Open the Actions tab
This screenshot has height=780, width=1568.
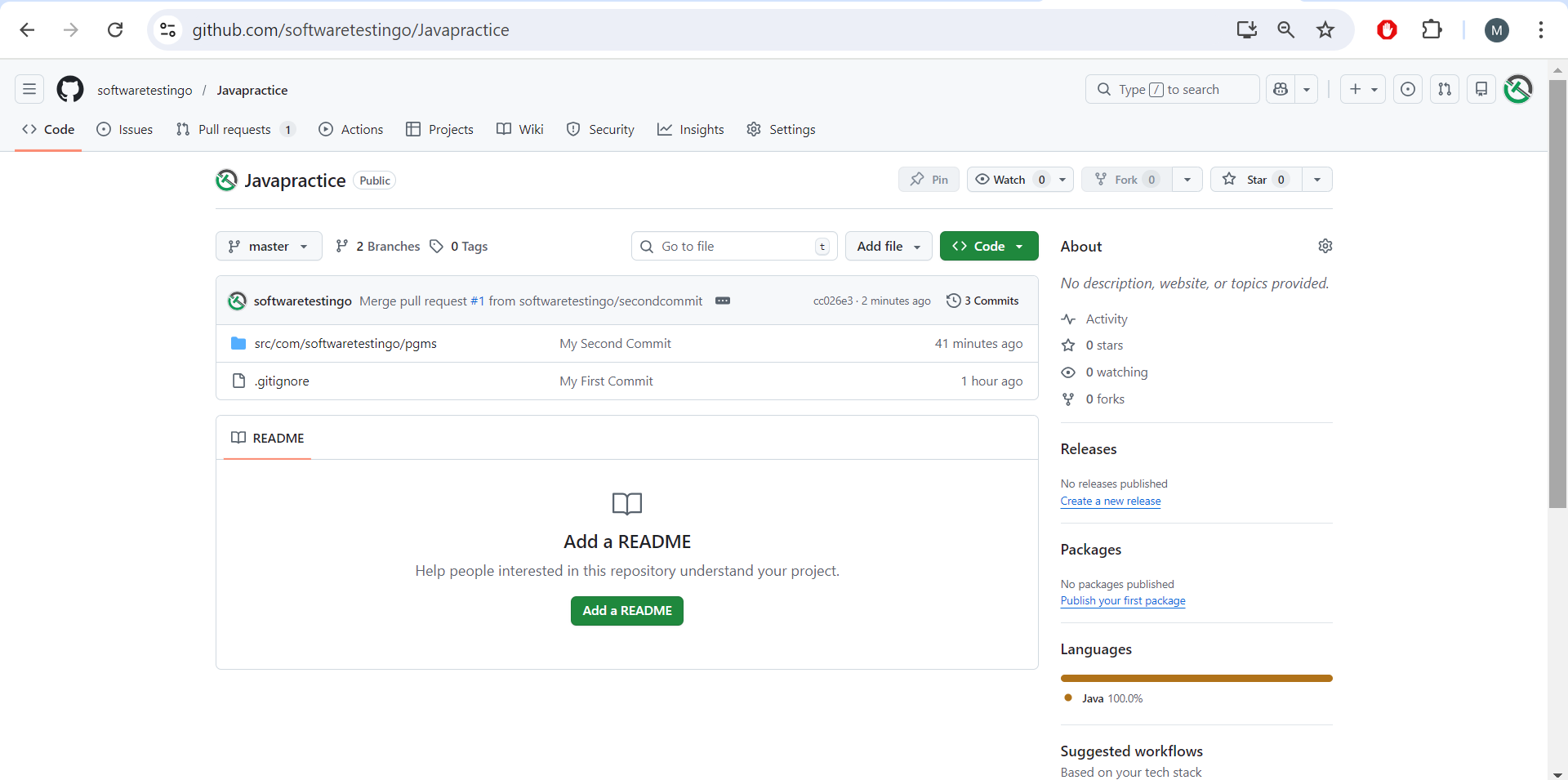coord(351,129)
